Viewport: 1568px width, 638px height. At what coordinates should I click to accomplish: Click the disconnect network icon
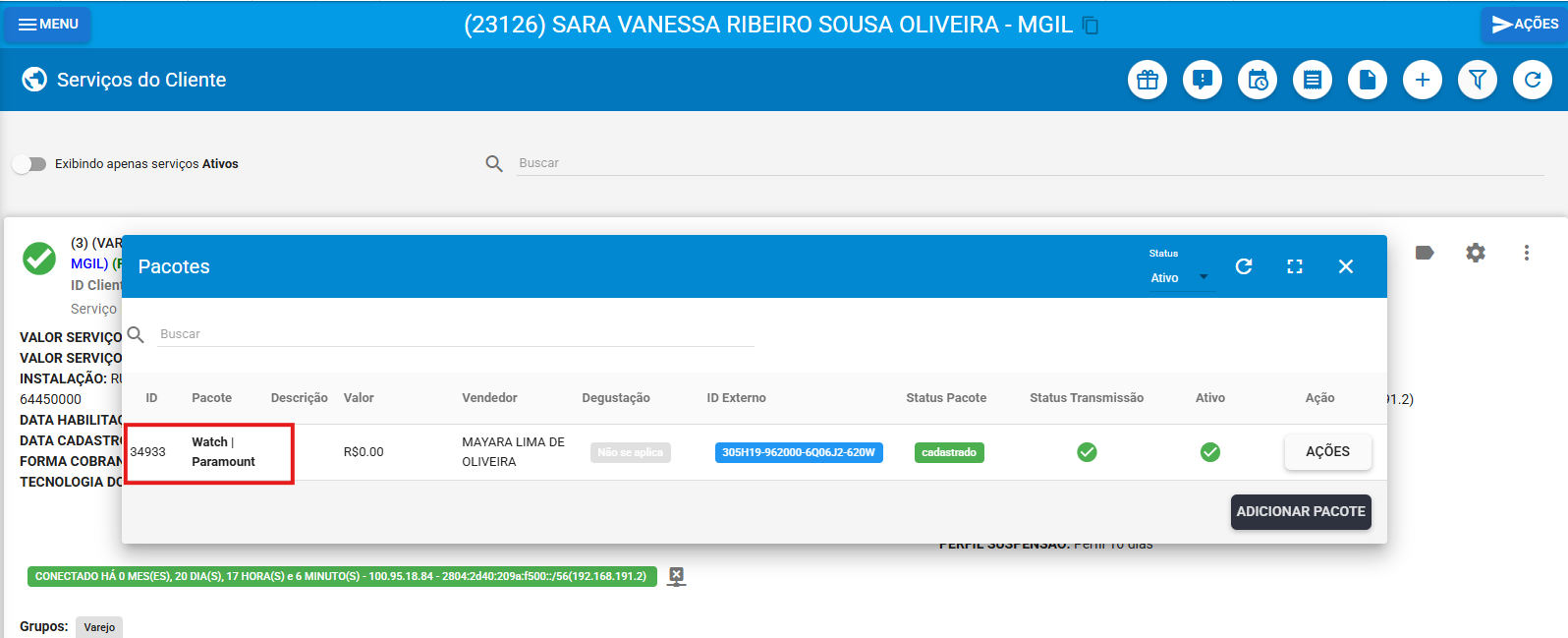[x=676, y=577]
